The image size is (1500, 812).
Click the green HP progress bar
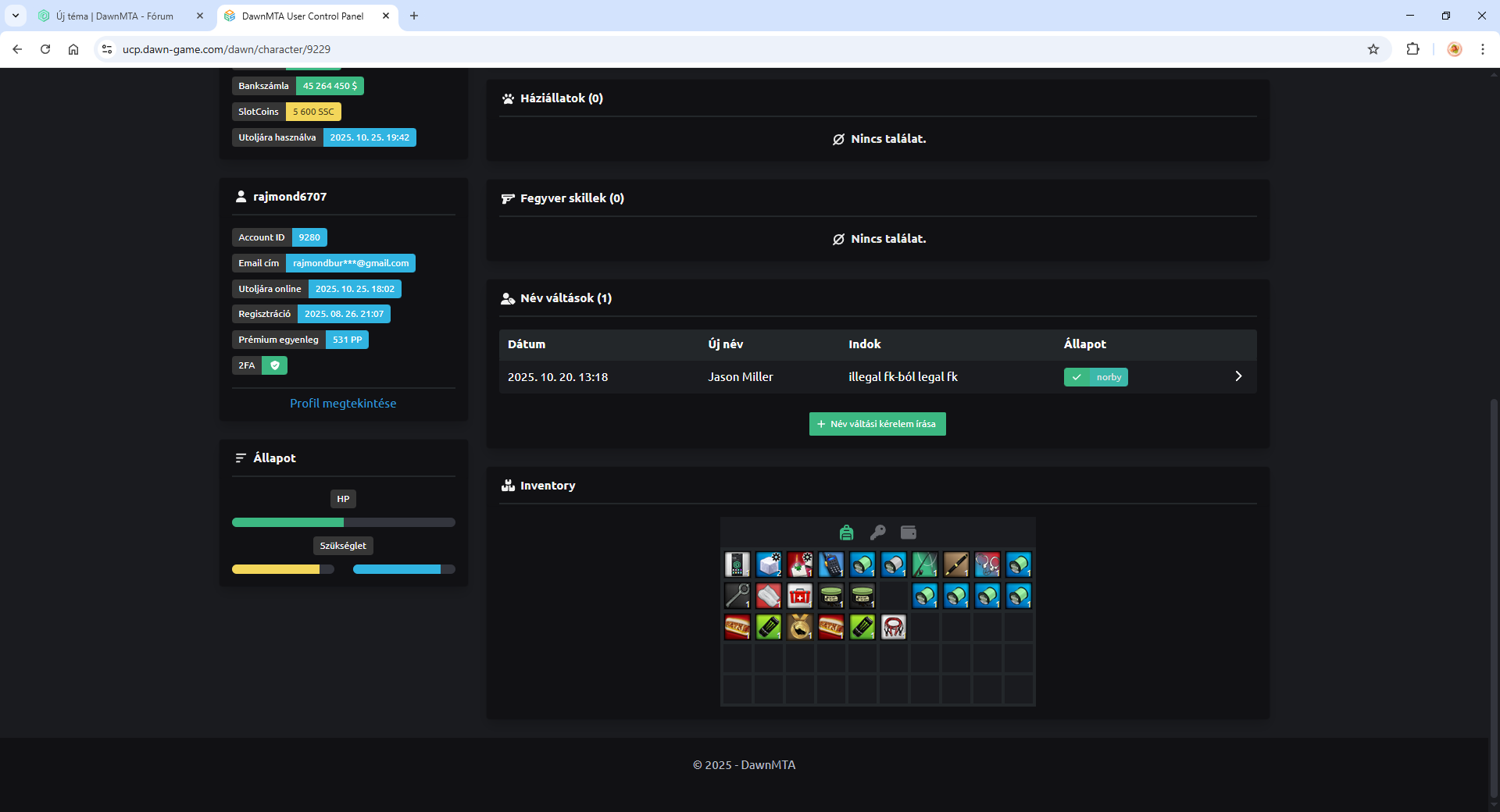pyautogui.click(x=287, y=522)
